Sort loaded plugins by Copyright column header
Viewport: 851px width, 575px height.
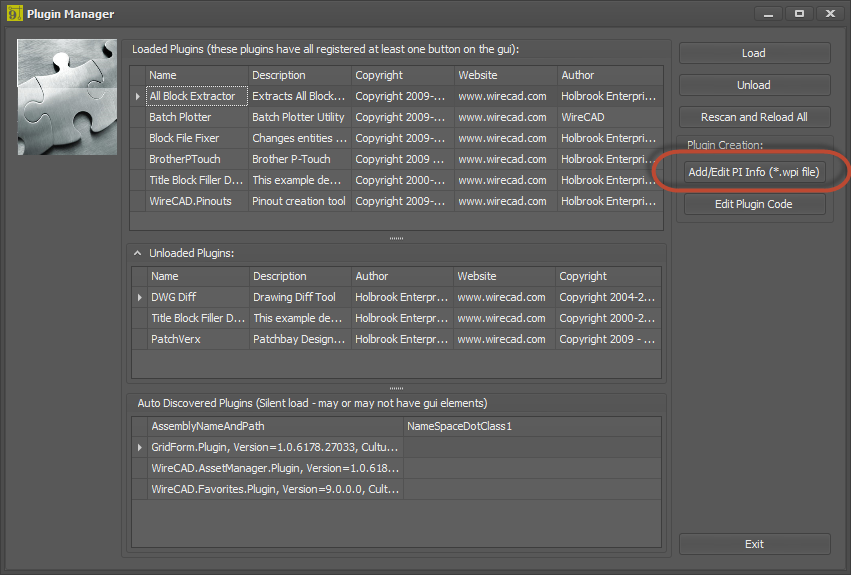click(403, 75)
